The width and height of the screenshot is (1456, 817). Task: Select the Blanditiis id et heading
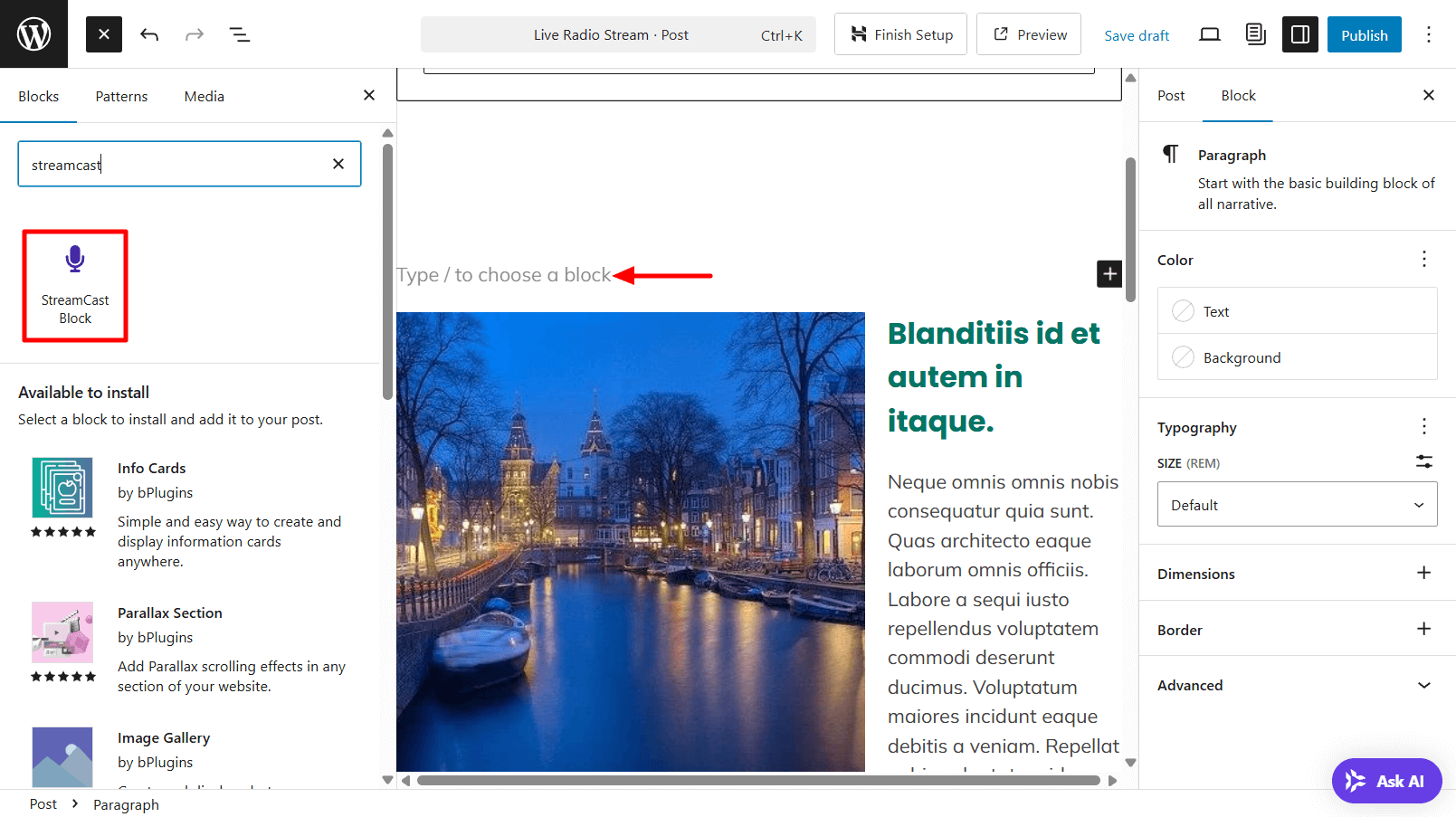994,377
